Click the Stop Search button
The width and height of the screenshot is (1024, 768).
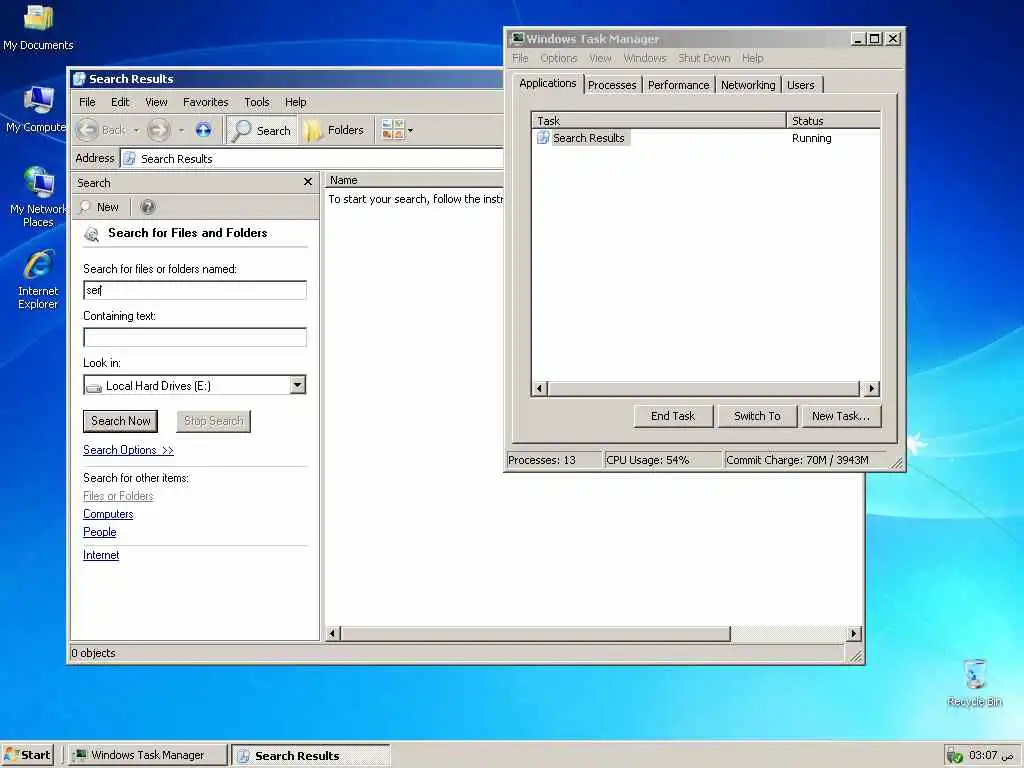[x=214, y=421]
